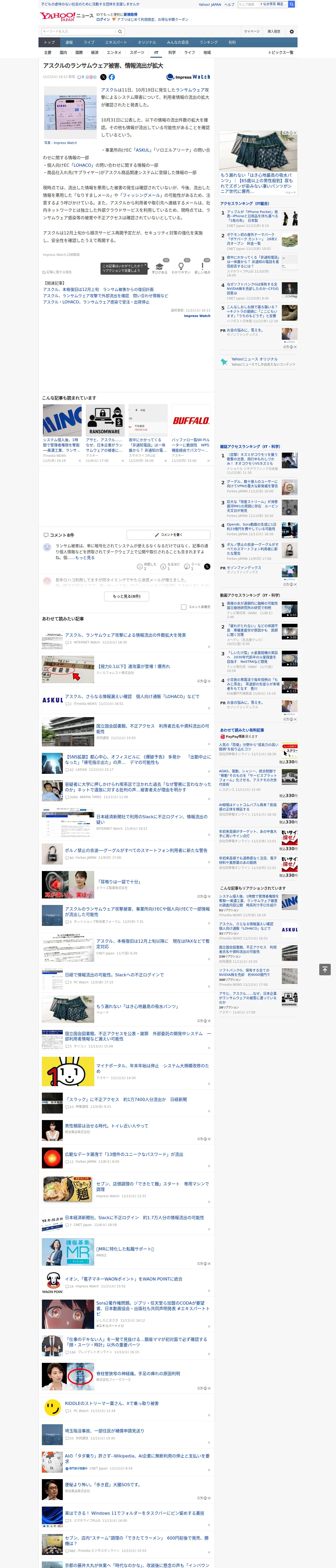The height and width of the screenshot is (1568, 336).
Task: Share the first comment on X
Action: (x=207, y=566)
